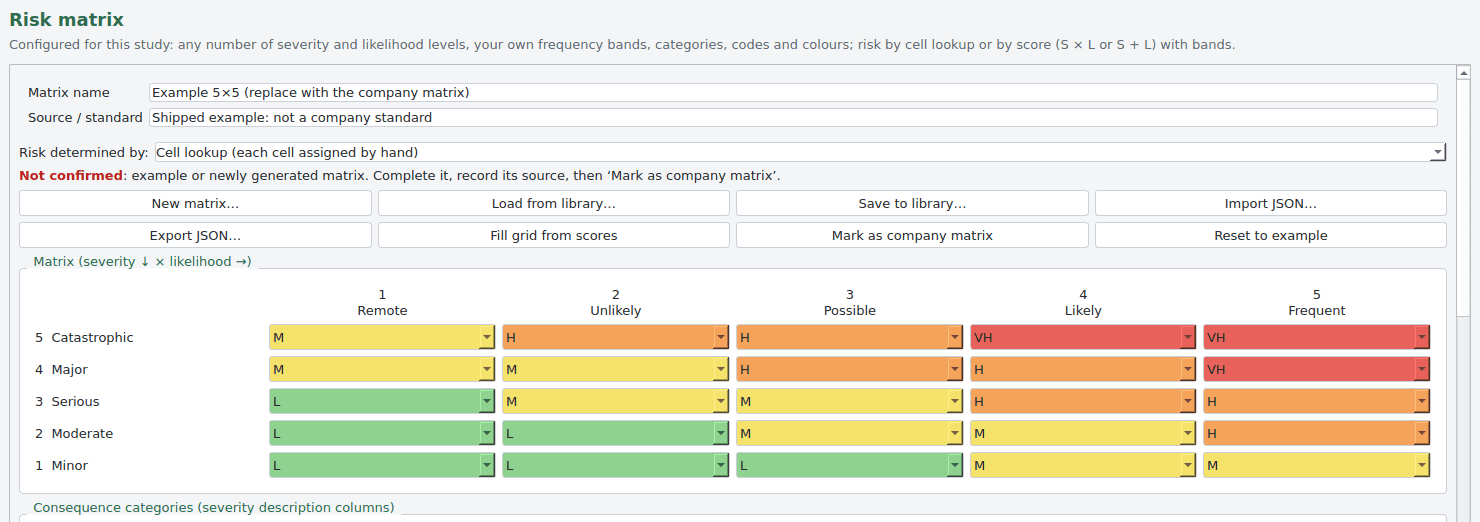Click the 'Possible' column header
The width and height of the screenshot is (1480, 522).
tap(850, 311)
